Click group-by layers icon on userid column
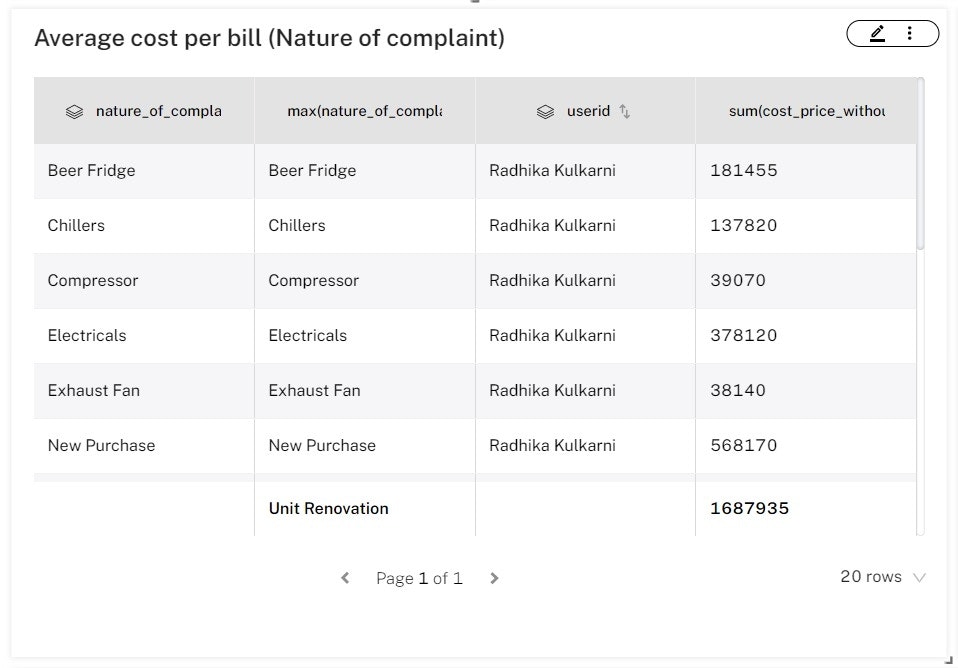This screenshot has width=958, height=668. point(545,112)
